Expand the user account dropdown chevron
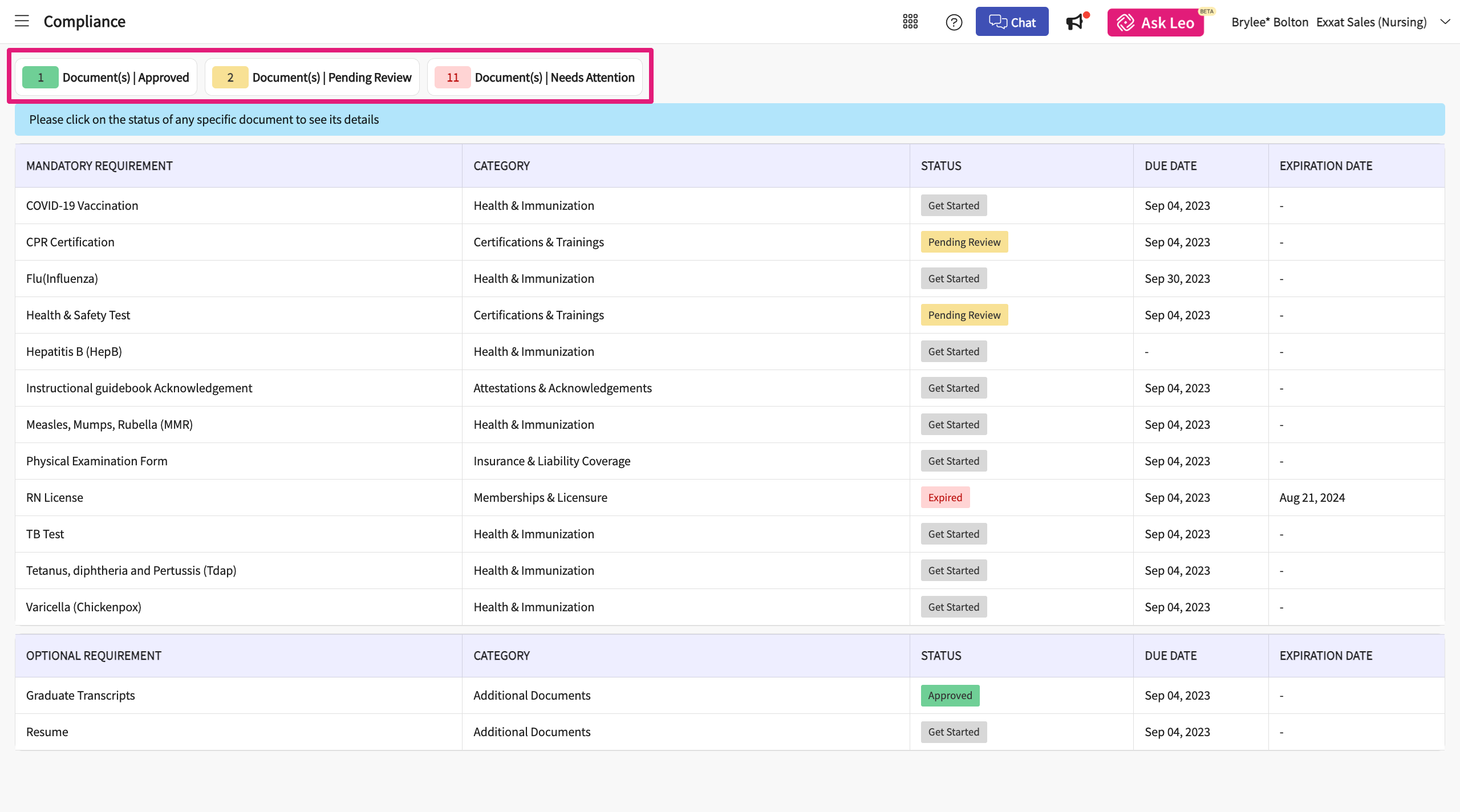This screenshot has height=812, width=1460. [x=1445, y=22]
